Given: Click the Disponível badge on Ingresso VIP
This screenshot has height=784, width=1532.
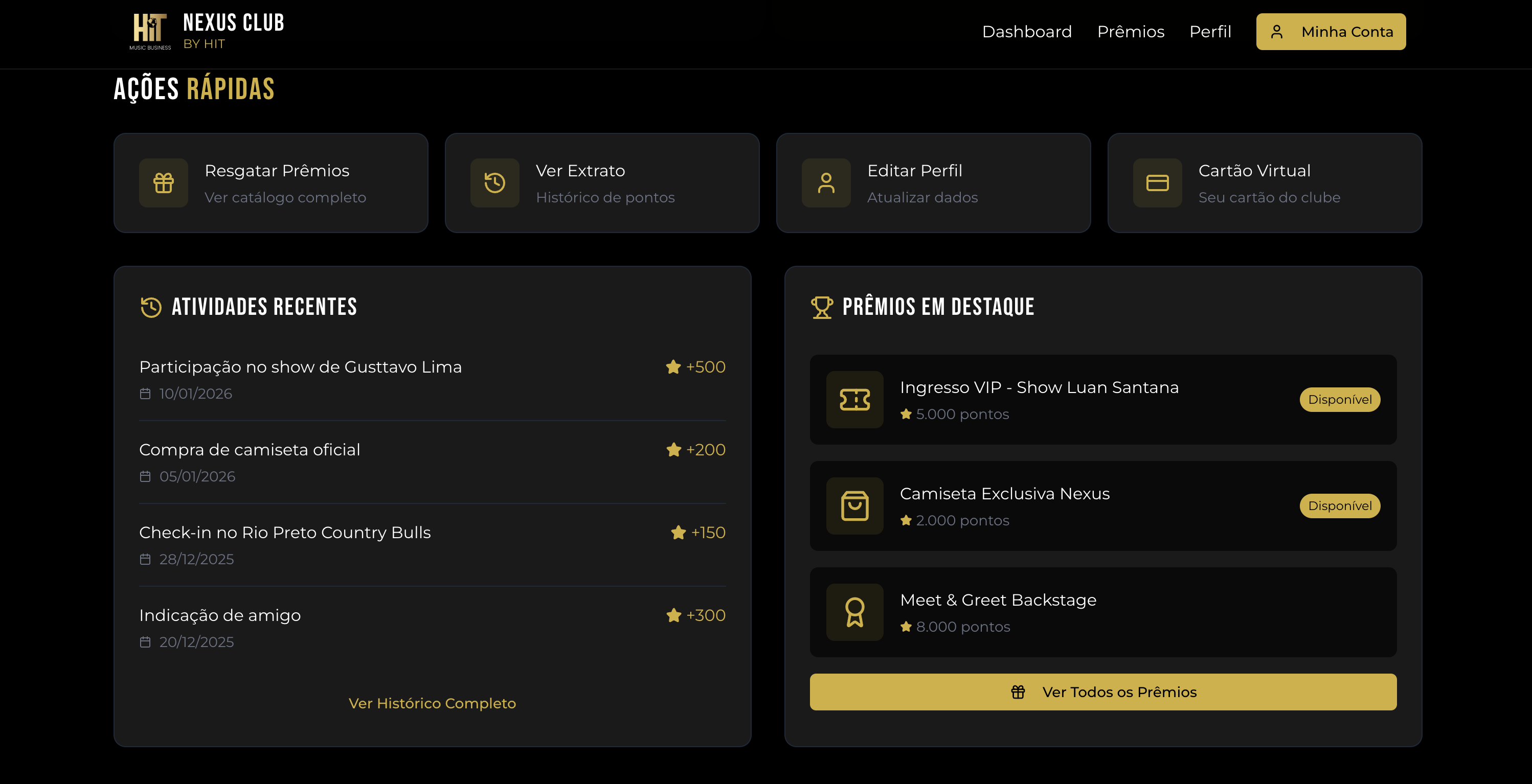Looking at the screenshot, I should [x=1339, y=400].
